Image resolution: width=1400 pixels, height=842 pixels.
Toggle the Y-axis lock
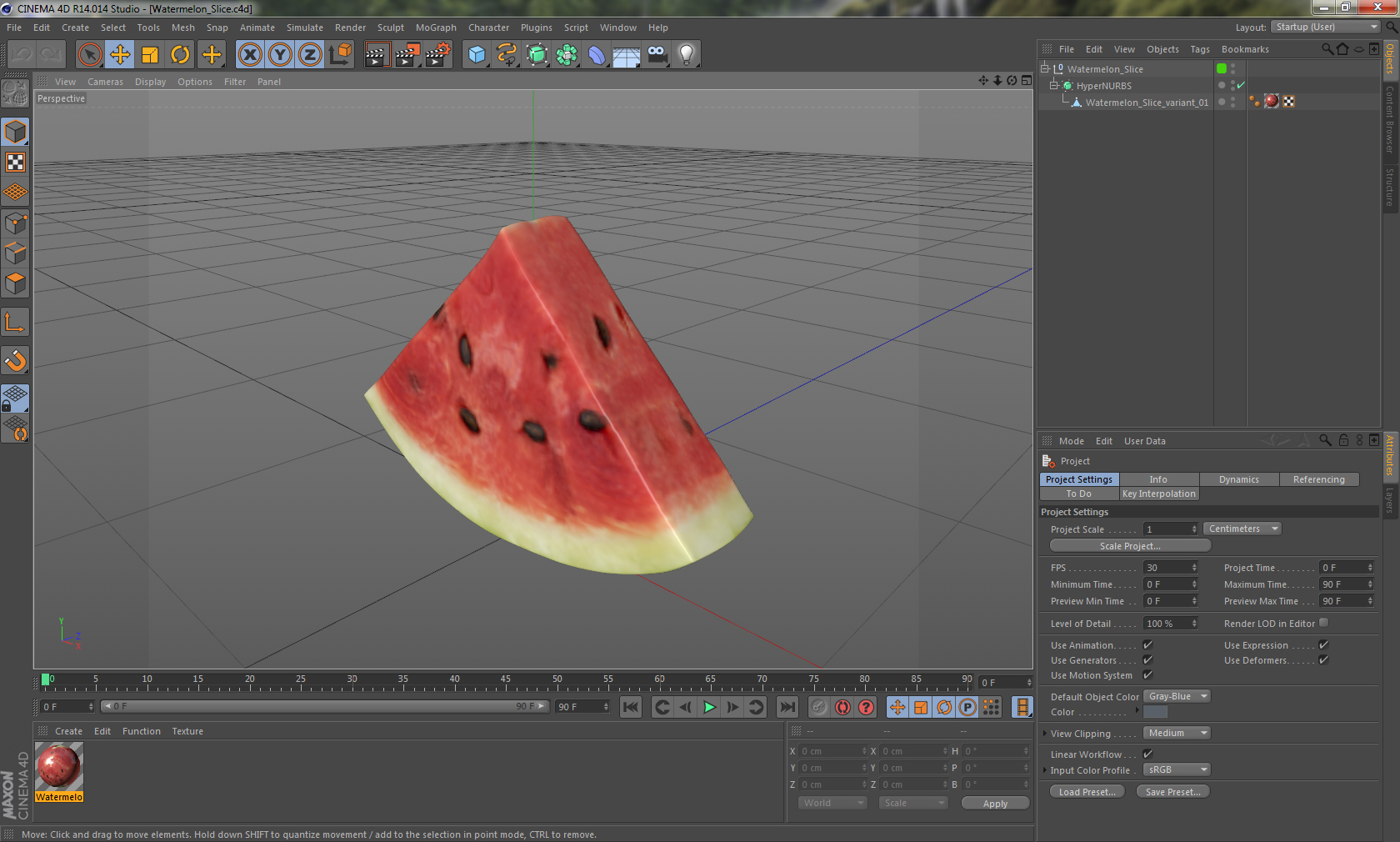tap(280, 55)
